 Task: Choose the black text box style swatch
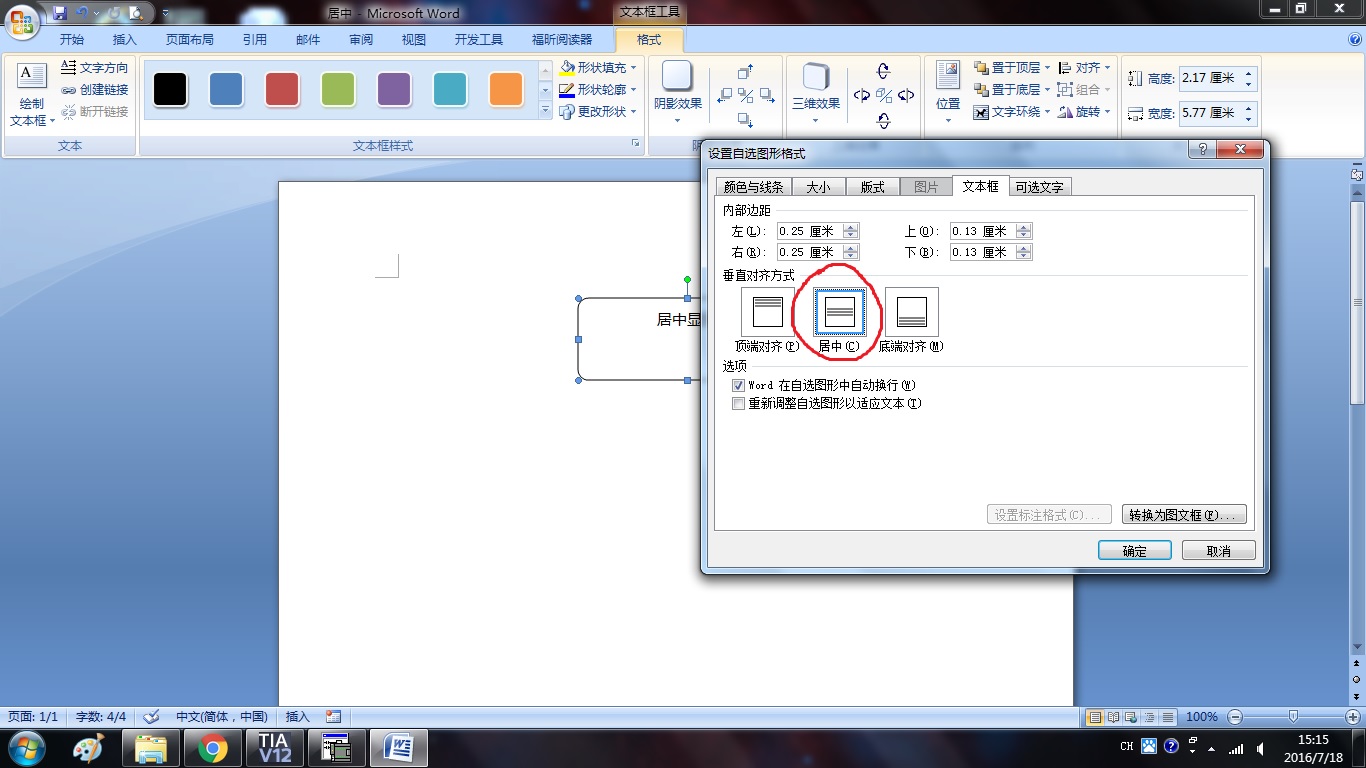pos(170,90)
